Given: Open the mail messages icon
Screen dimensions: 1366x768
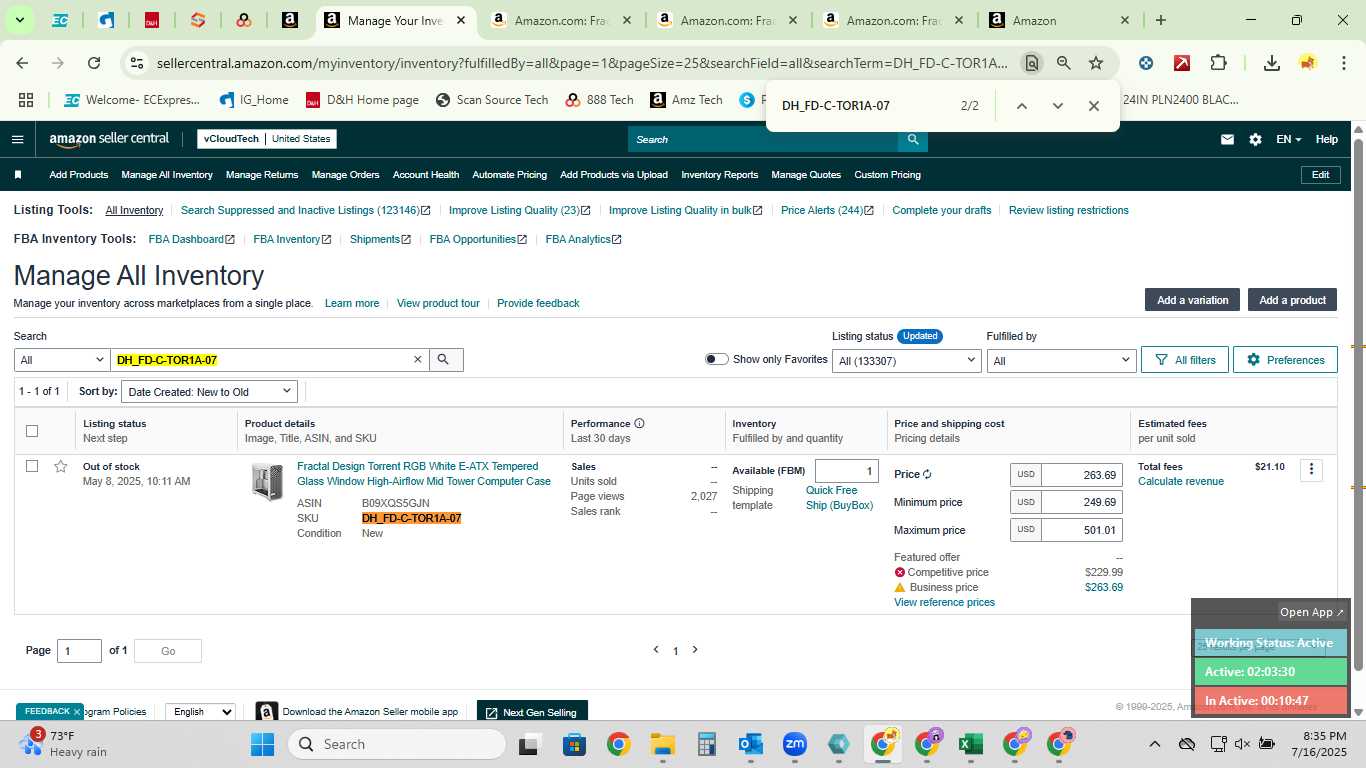Looking at the screenshot, I should click(x=1227, y=139).
